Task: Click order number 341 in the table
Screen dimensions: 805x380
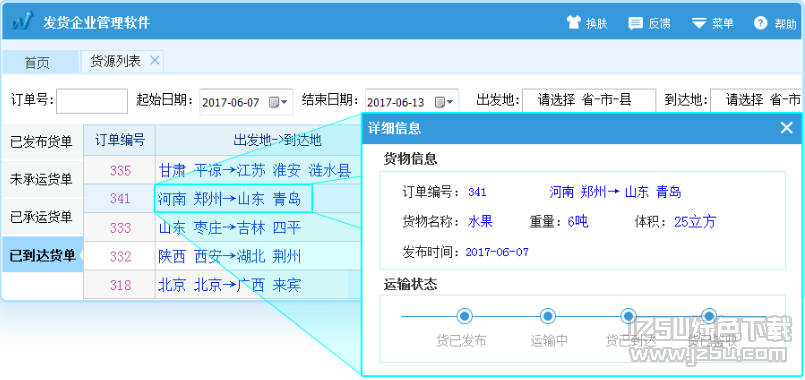Action: (120, 199)
